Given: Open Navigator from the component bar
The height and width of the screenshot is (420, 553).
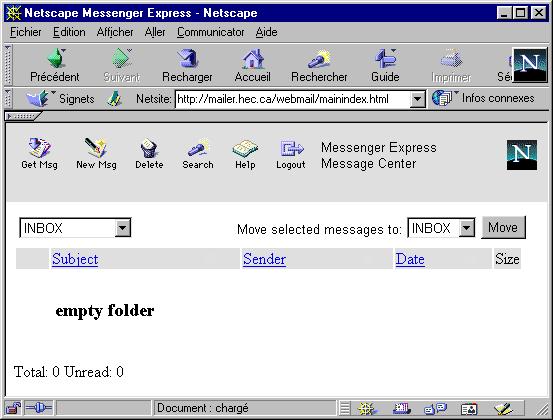Looking at the screenshot, I should (x=366, y=409).
